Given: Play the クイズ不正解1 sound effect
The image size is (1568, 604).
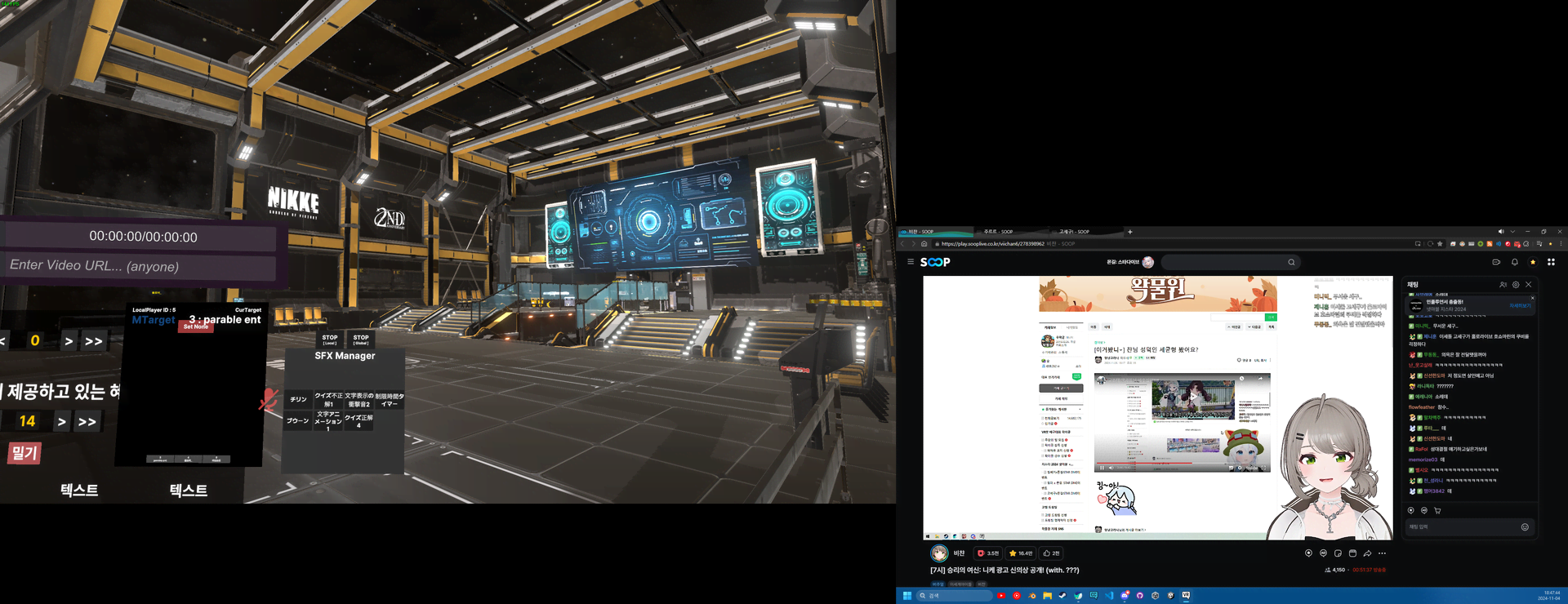Looking at the screenshot, I should point(329,400).
